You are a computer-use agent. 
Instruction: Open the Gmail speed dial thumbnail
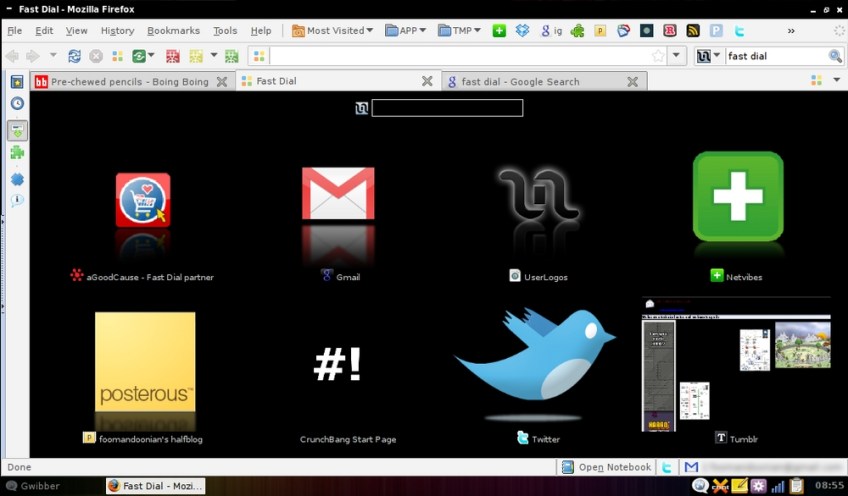click(338, 194)
